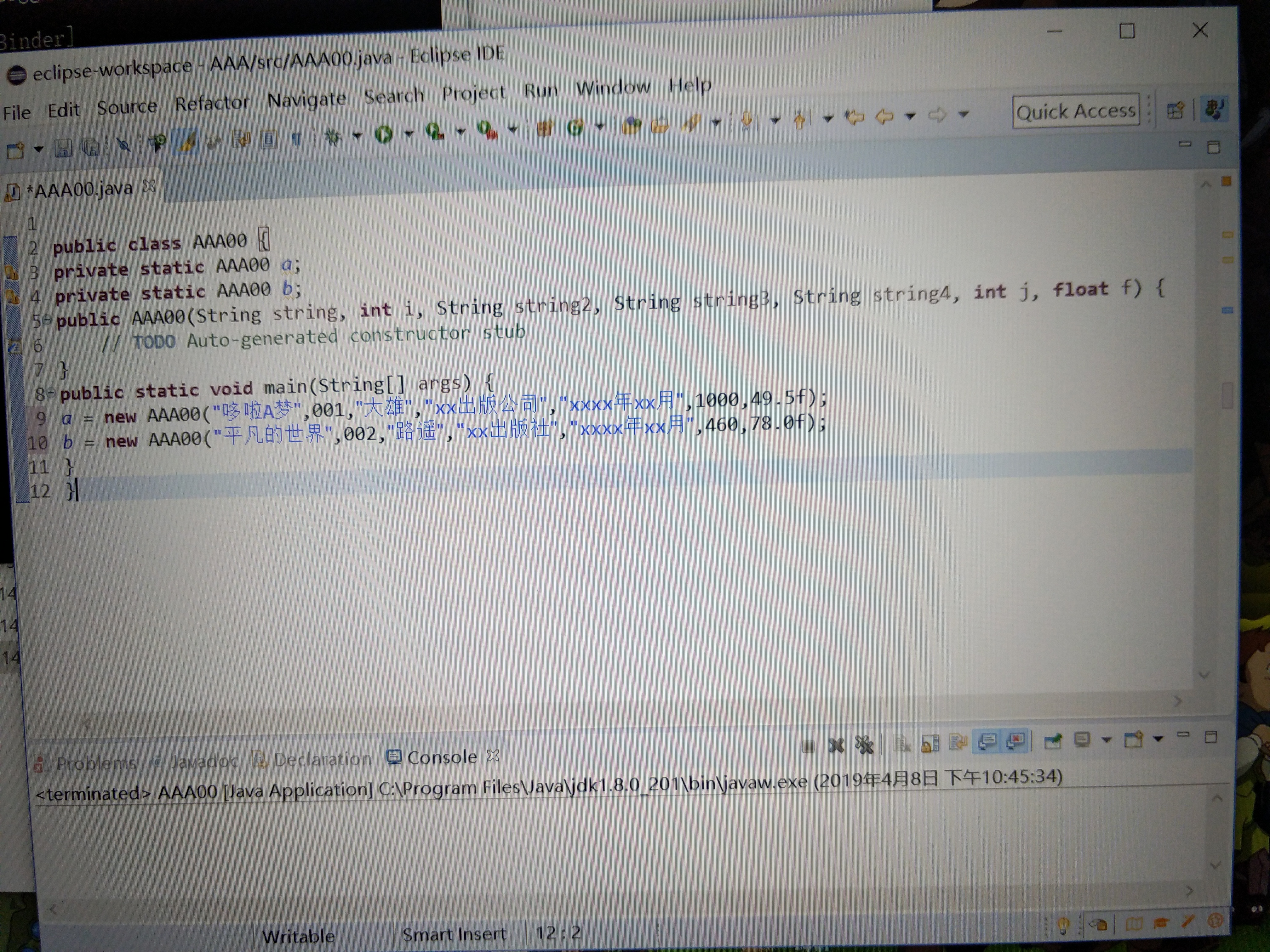The image size is (1270, 952).
Task: Collapse the main method fold marker at line 8
Action: pos(51,393)
